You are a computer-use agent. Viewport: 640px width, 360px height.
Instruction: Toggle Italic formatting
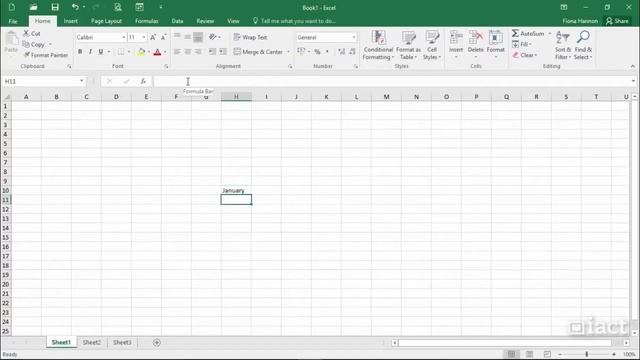click(90, 52)
